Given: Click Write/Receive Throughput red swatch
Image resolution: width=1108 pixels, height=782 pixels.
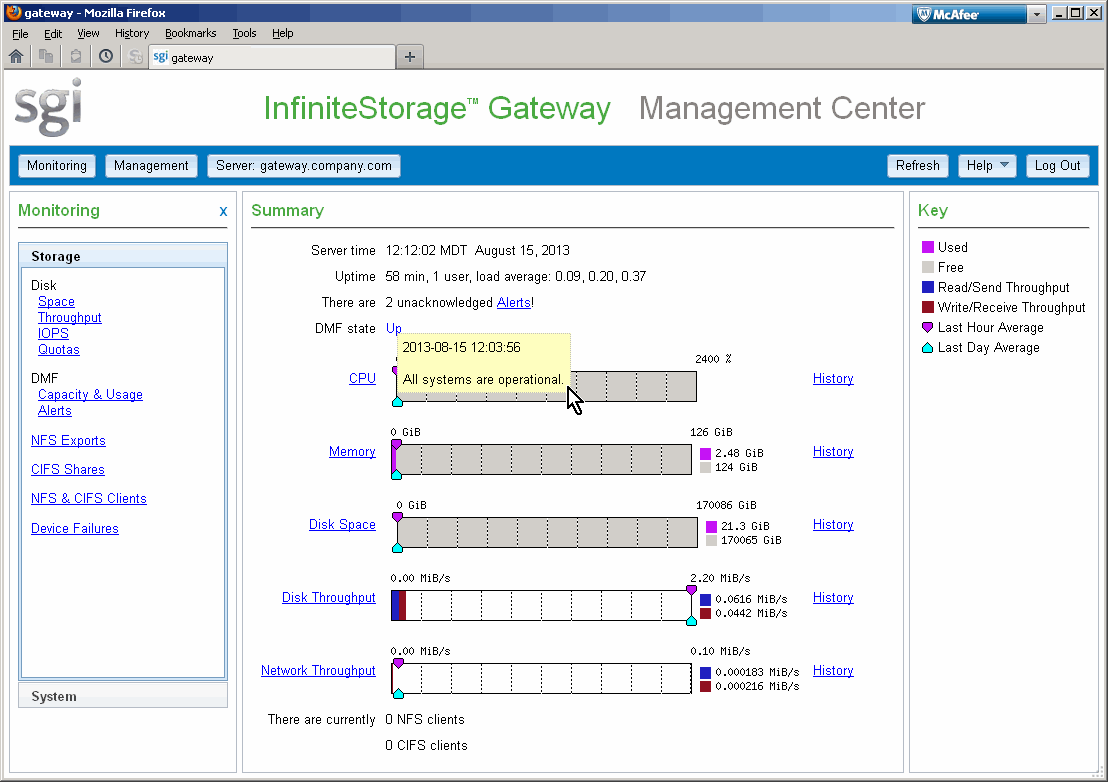Looking at the screenshot, I should tap(928, 307).
